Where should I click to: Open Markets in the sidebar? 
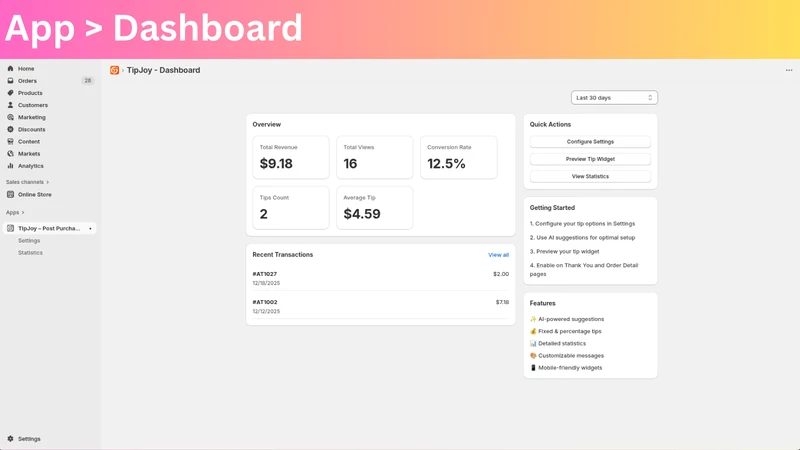pos(29,154)
